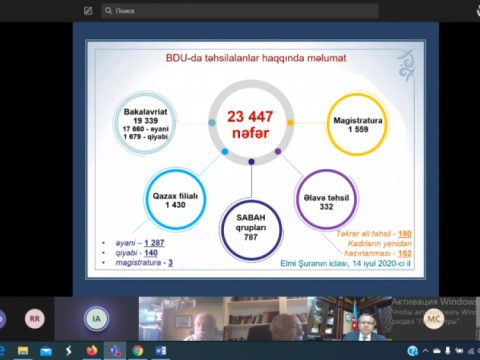480x360 pixels.
Task: Start a new chat with the compose icon
Action: click(x=88, y=11)
